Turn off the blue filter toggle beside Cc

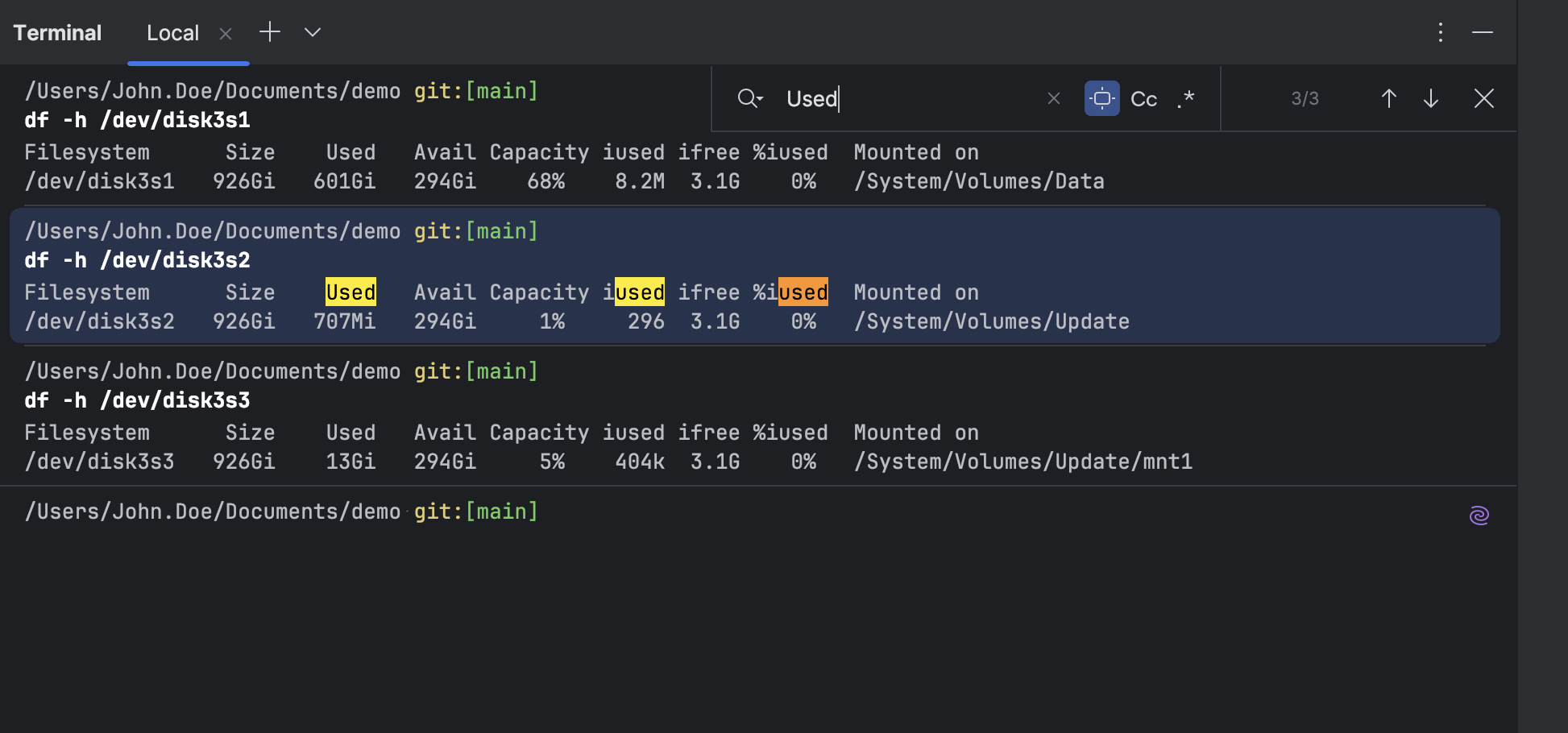[1101, 98]
